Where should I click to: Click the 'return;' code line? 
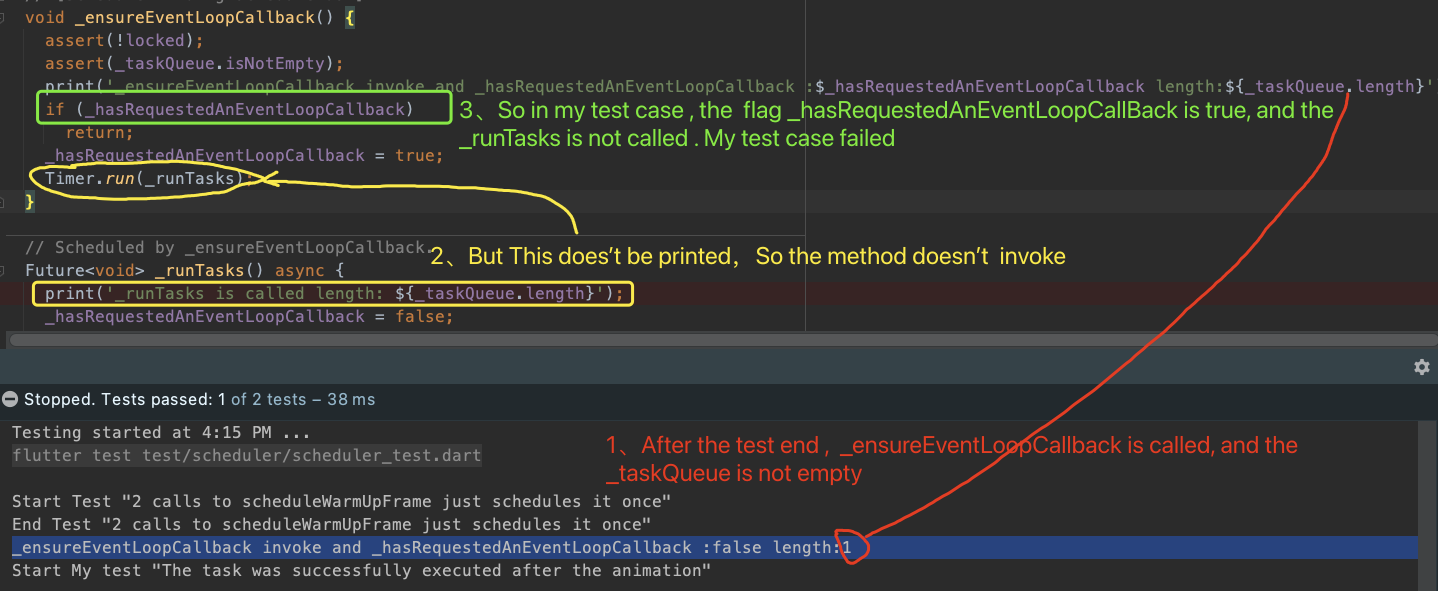[x=99, y=132]
